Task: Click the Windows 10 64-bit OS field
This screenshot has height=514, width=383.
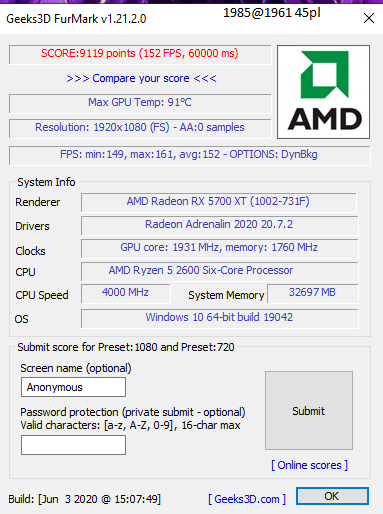Action: (x=220, y=318)
